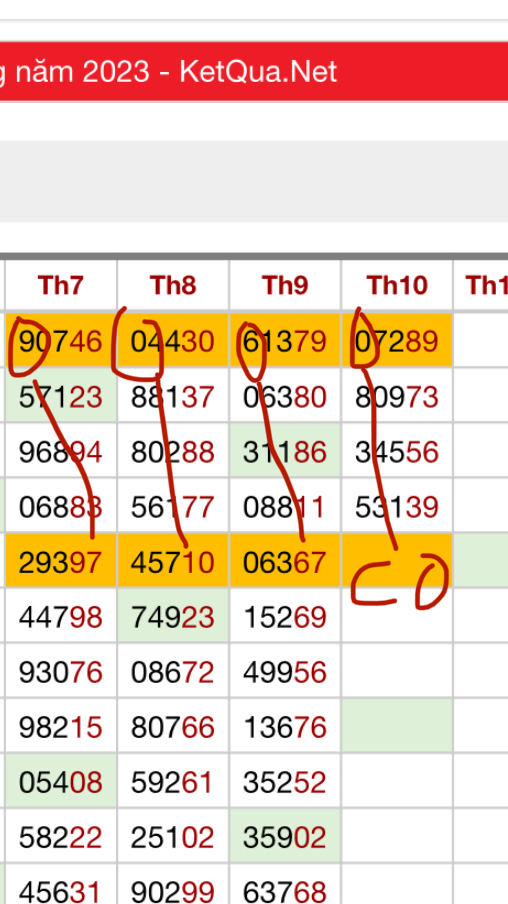The width and height of the screenshot is (508, 904).
Task: Select the green cell 05408
Action: (61, 782)
